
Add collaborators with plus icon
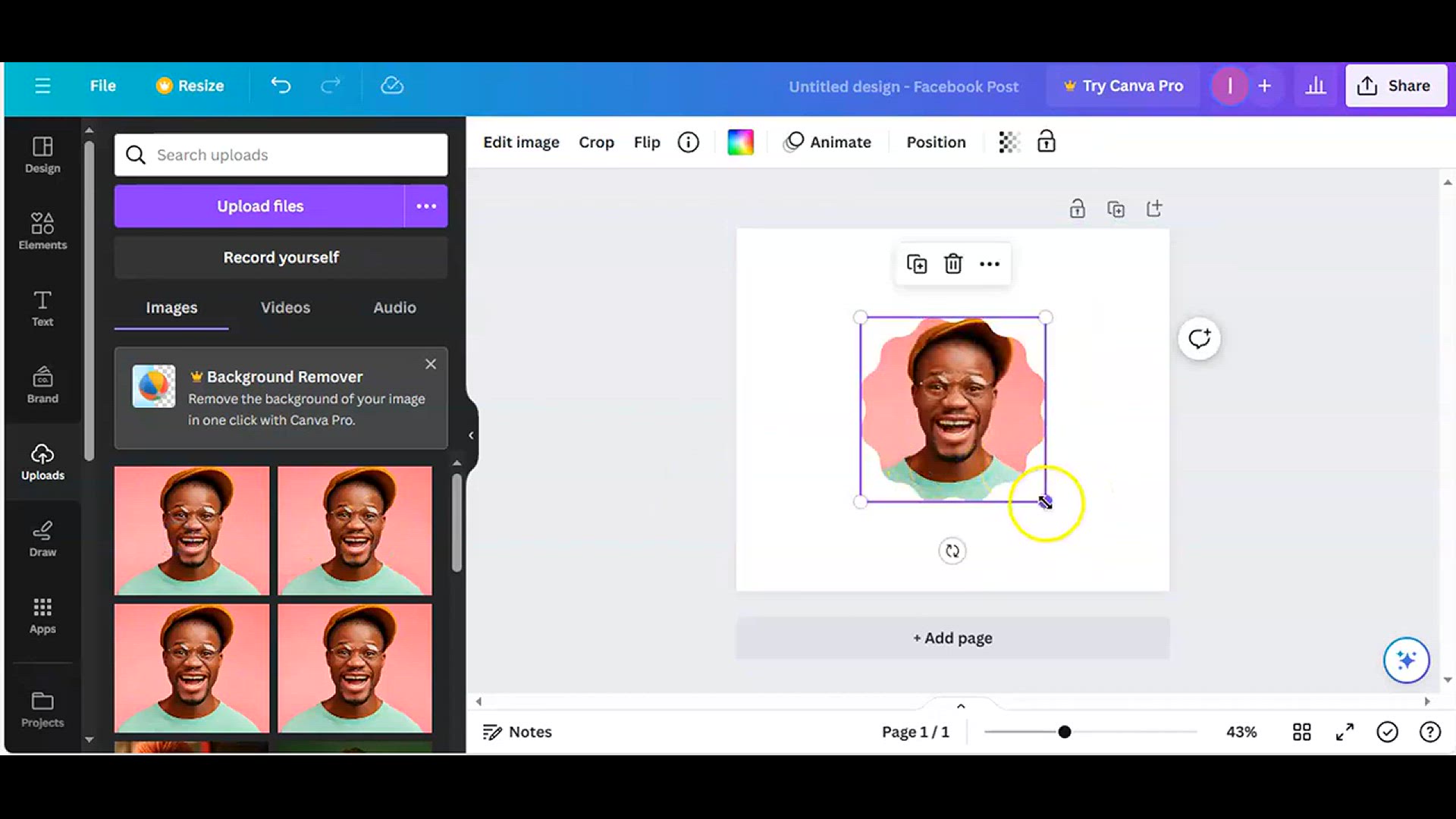tap(1264, 86)
